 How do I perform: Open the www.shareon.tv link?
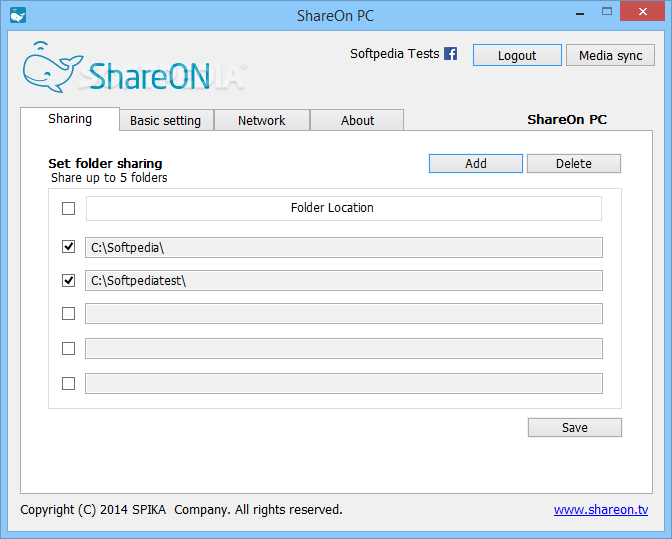click(x=601, y=510)
